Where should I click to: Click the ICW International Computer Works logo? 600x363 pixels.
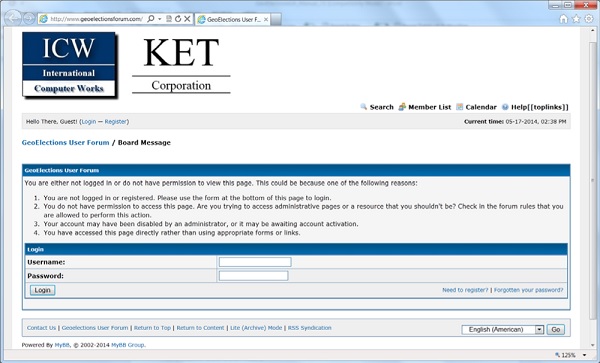(x=69, y=65)
